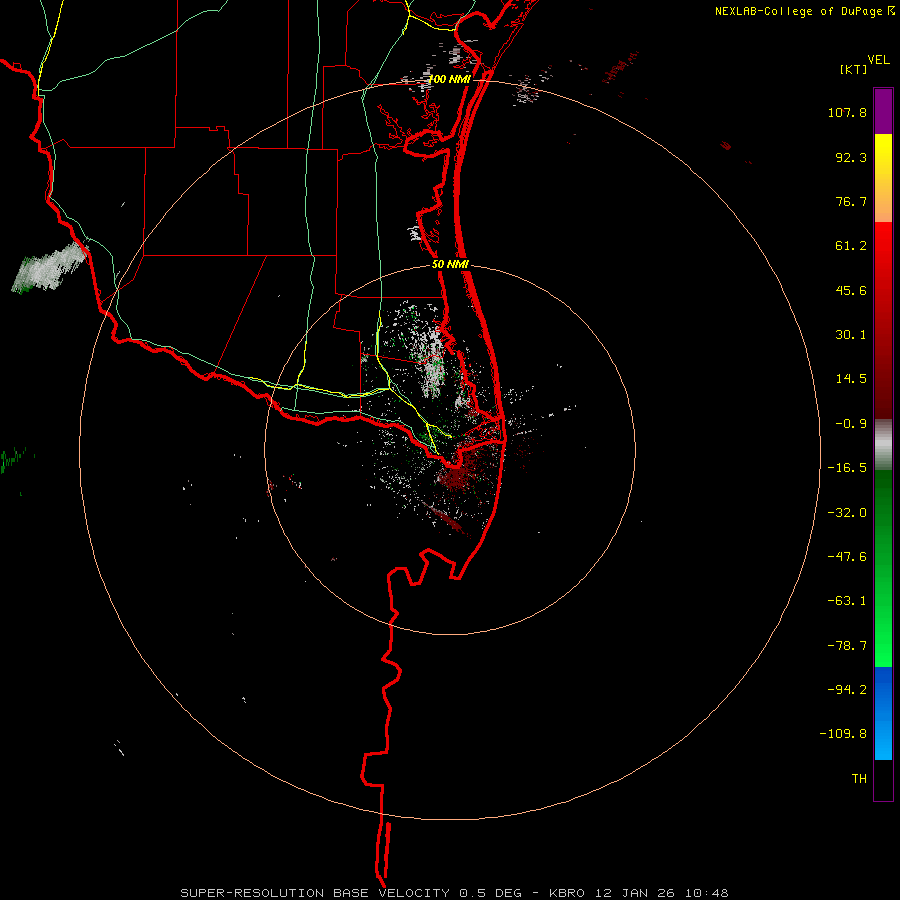Click the 100 NMI range ring label
Screen dimensions: 900x900
click(x=449, y=79)
